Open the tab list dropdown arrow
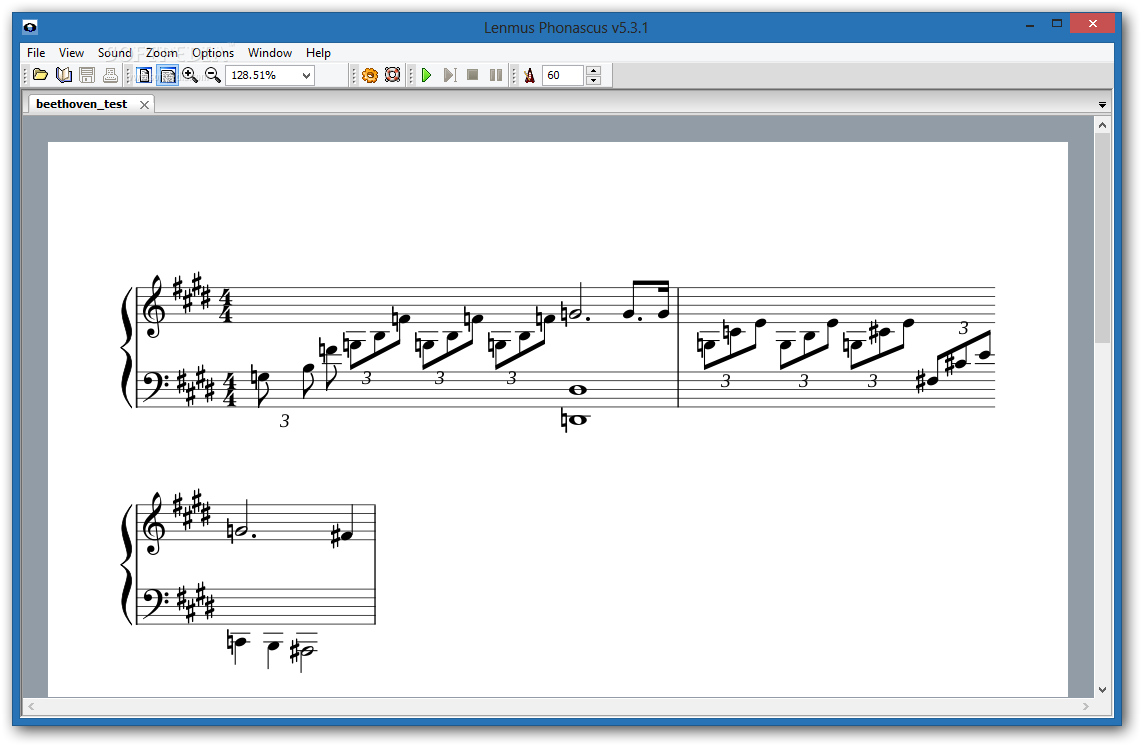 click(x=1102, y=105)
